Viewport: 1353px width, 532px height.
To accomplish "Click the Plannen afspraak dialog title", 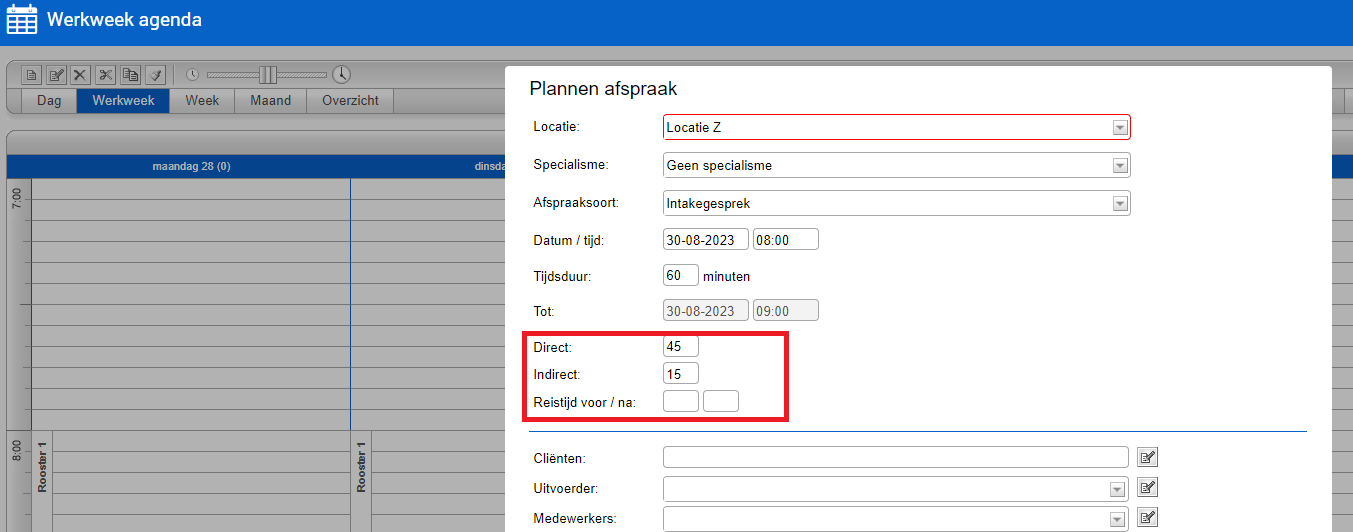I will (603, 89).
